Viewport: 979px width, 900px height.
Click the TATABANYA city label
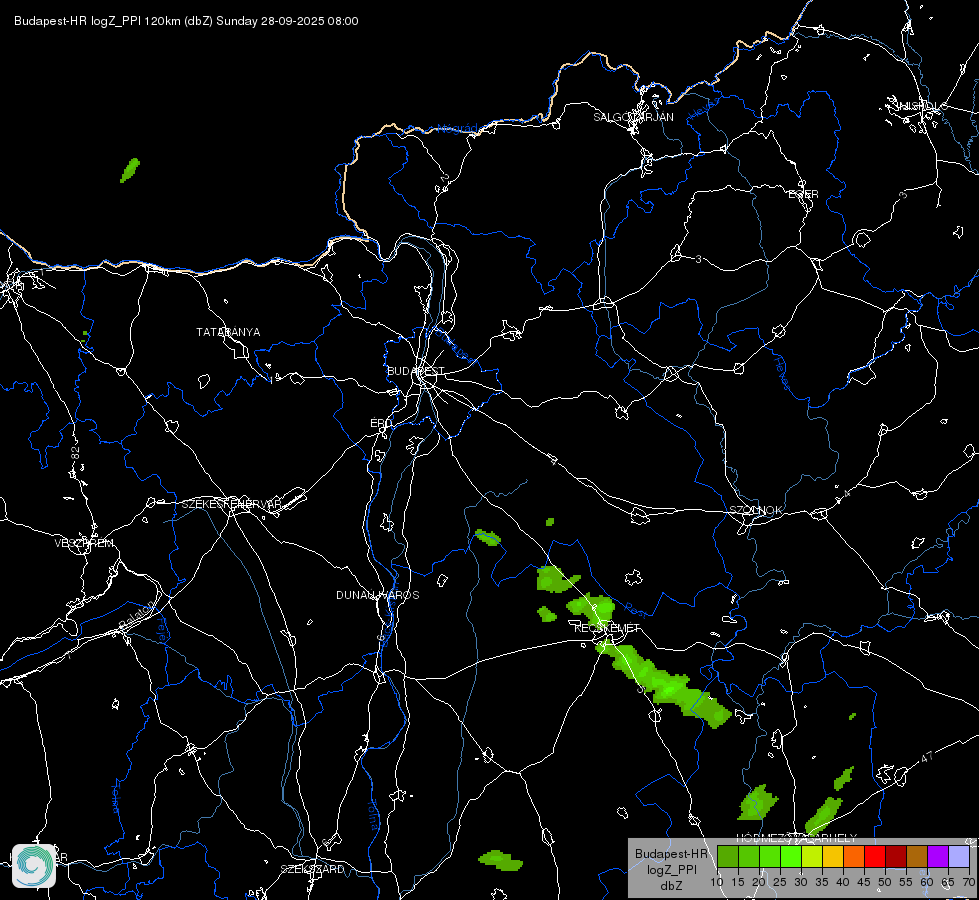tap(228, 332)
